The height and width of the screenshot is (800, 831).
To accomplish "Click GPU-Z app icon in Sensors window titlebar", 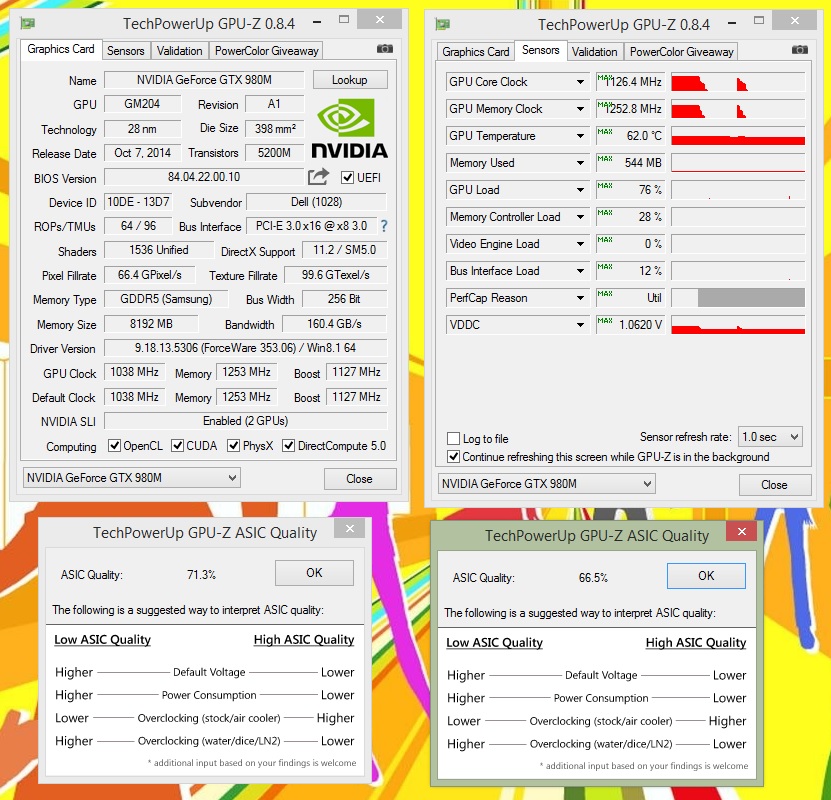I will 442,24.
